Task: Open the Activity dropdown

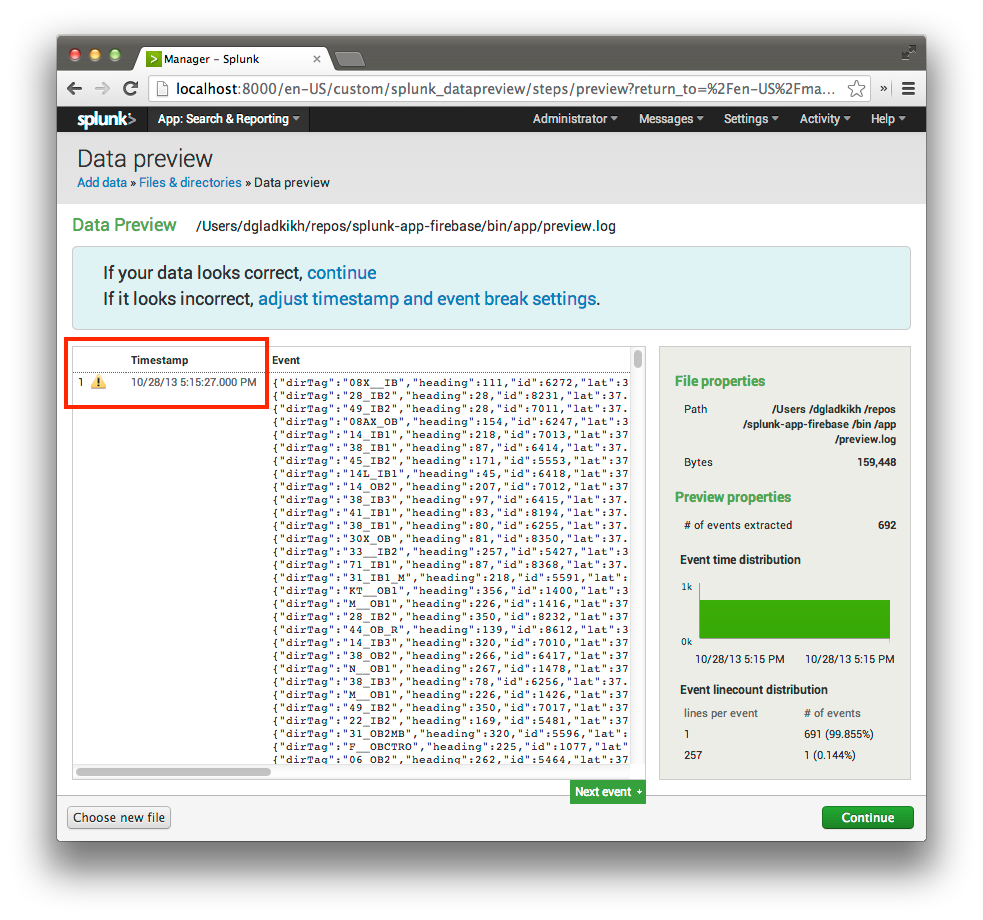Action: coord(825,119)
